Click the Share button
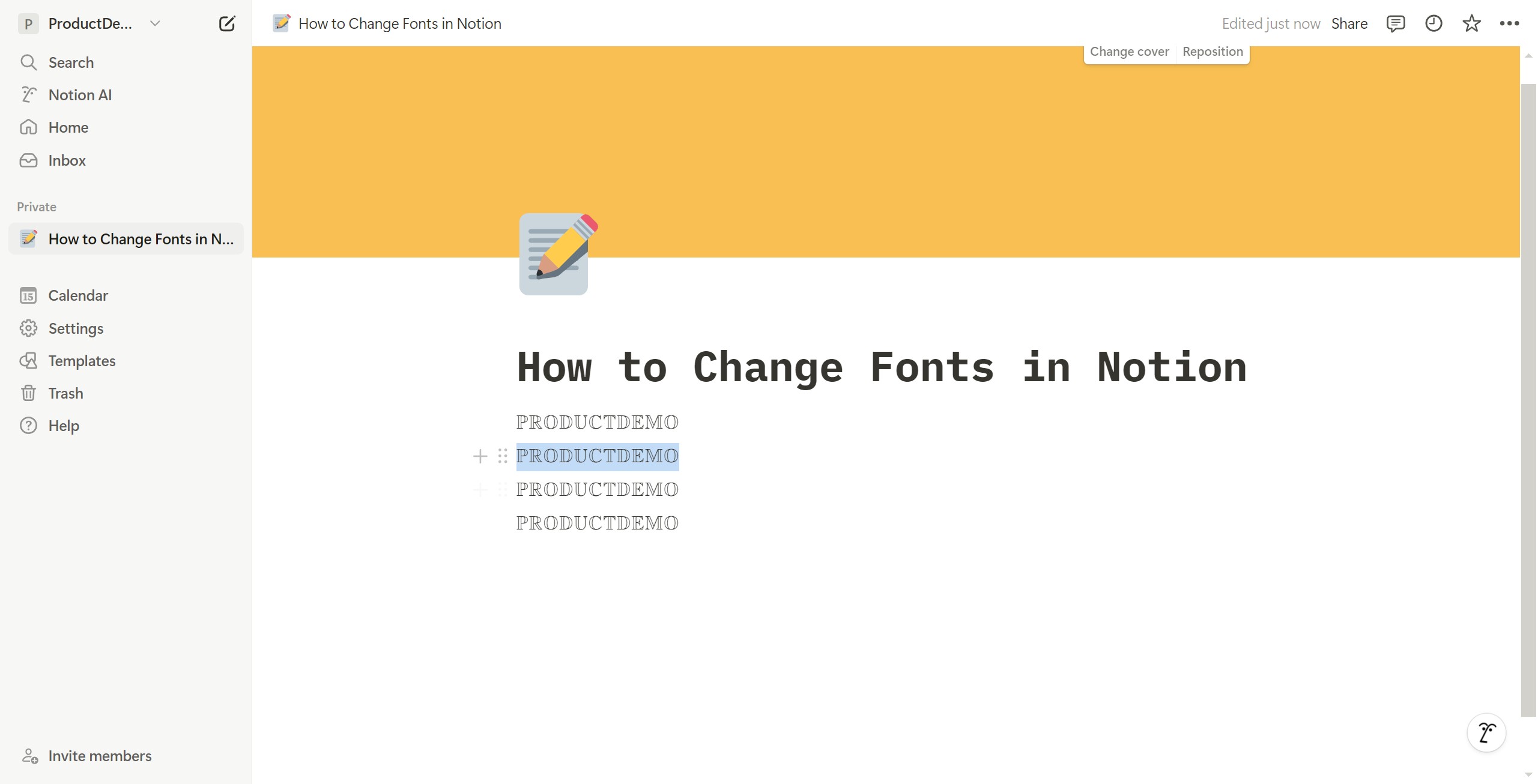The width and height of the screenshot is (1538, 784). click(x=1349, y=23)
